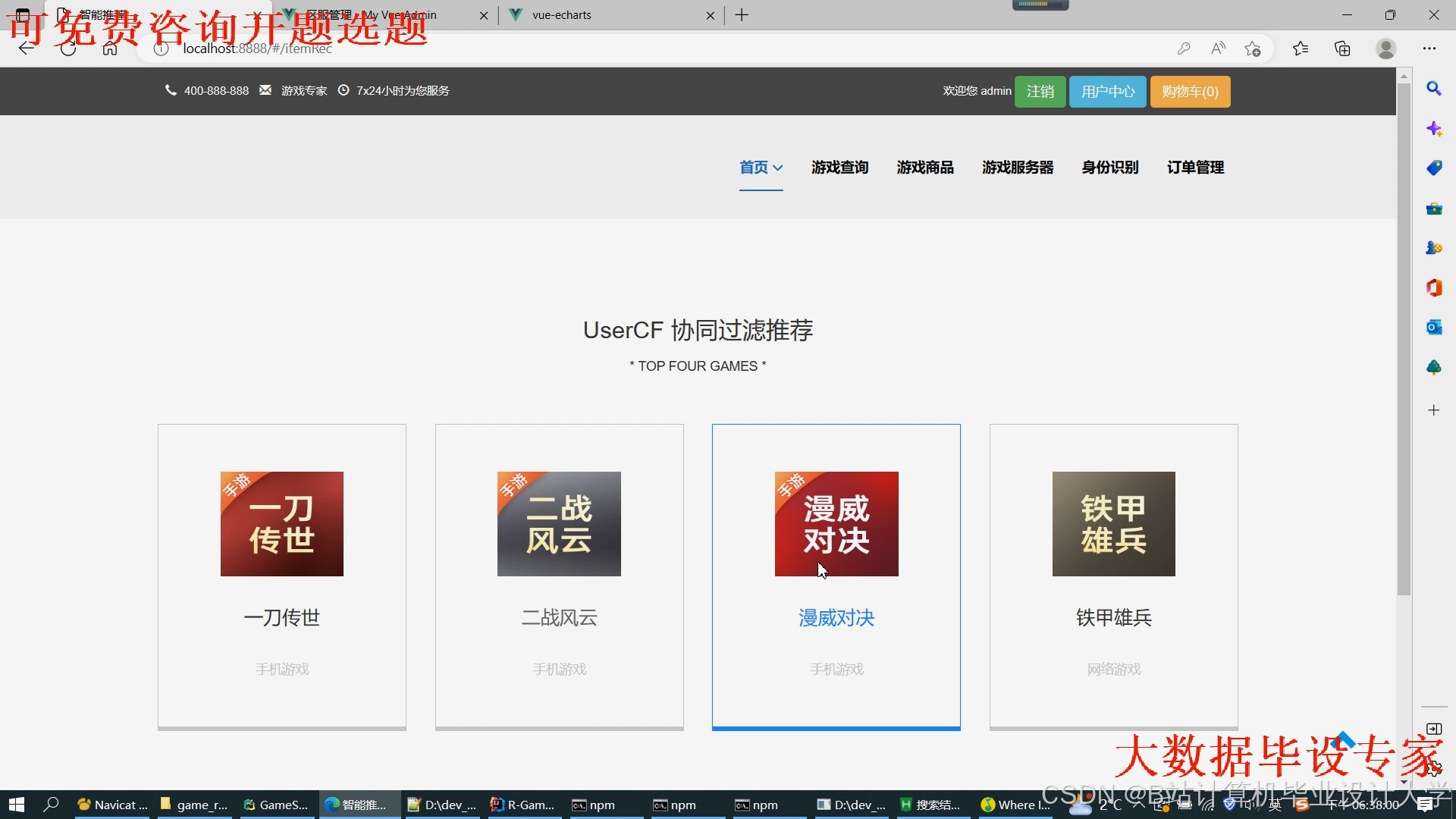Go to the 订单管理 menu item
Screen dimensions: 1456x819
click(x=1195, y=168)
